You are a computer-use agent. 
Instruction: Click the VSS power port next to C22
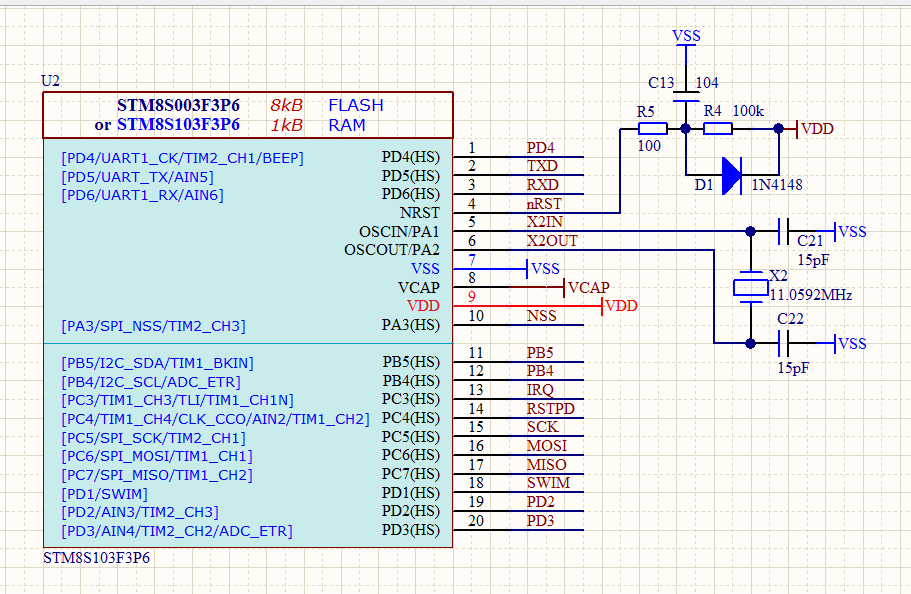(851, 343)
